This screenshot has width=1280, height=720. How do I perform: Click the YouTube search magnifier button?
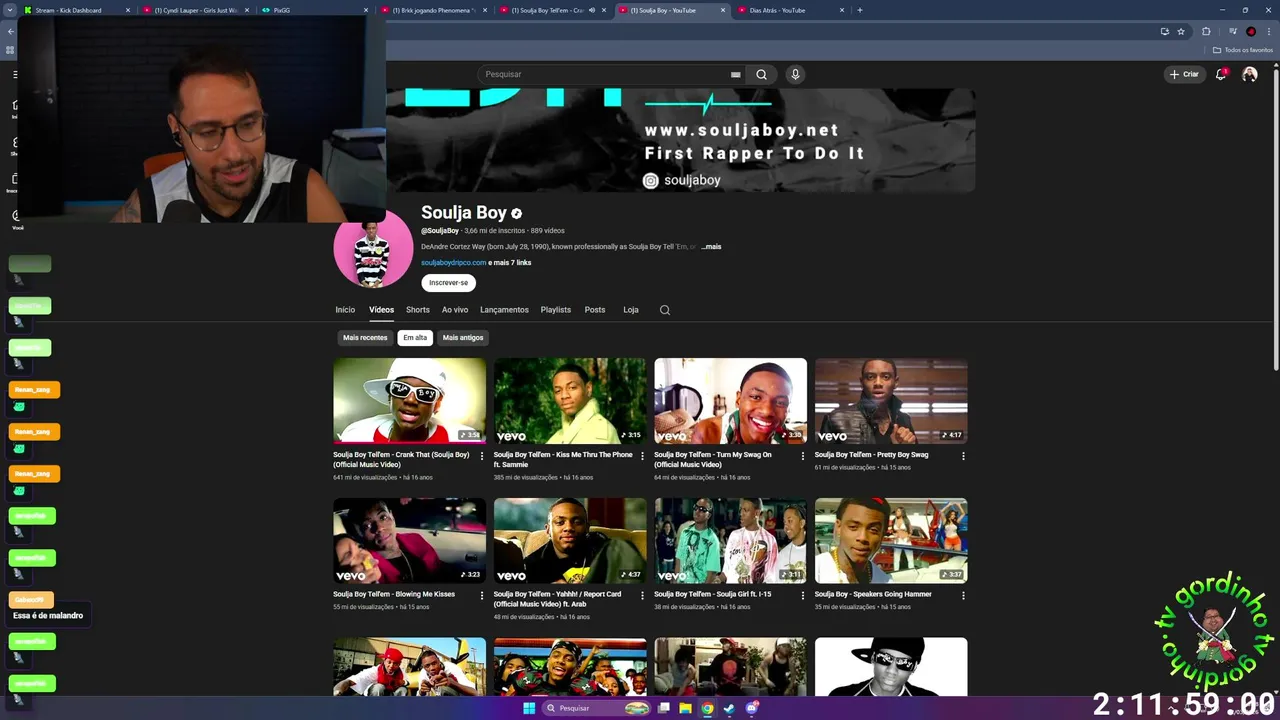point(761,74)
